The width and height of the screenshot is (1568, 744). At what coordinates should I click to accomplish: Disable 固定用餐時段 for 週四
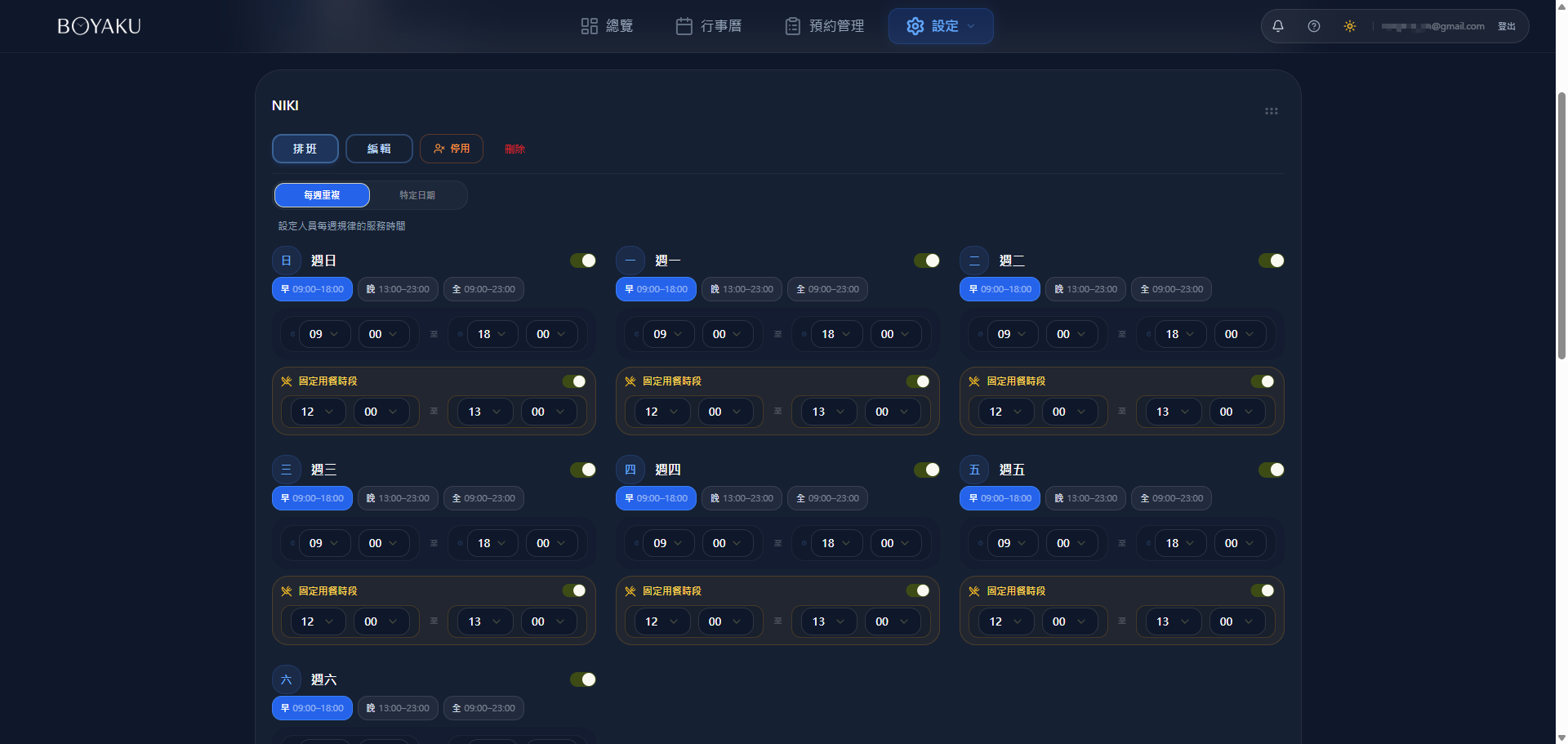[918, 590]
